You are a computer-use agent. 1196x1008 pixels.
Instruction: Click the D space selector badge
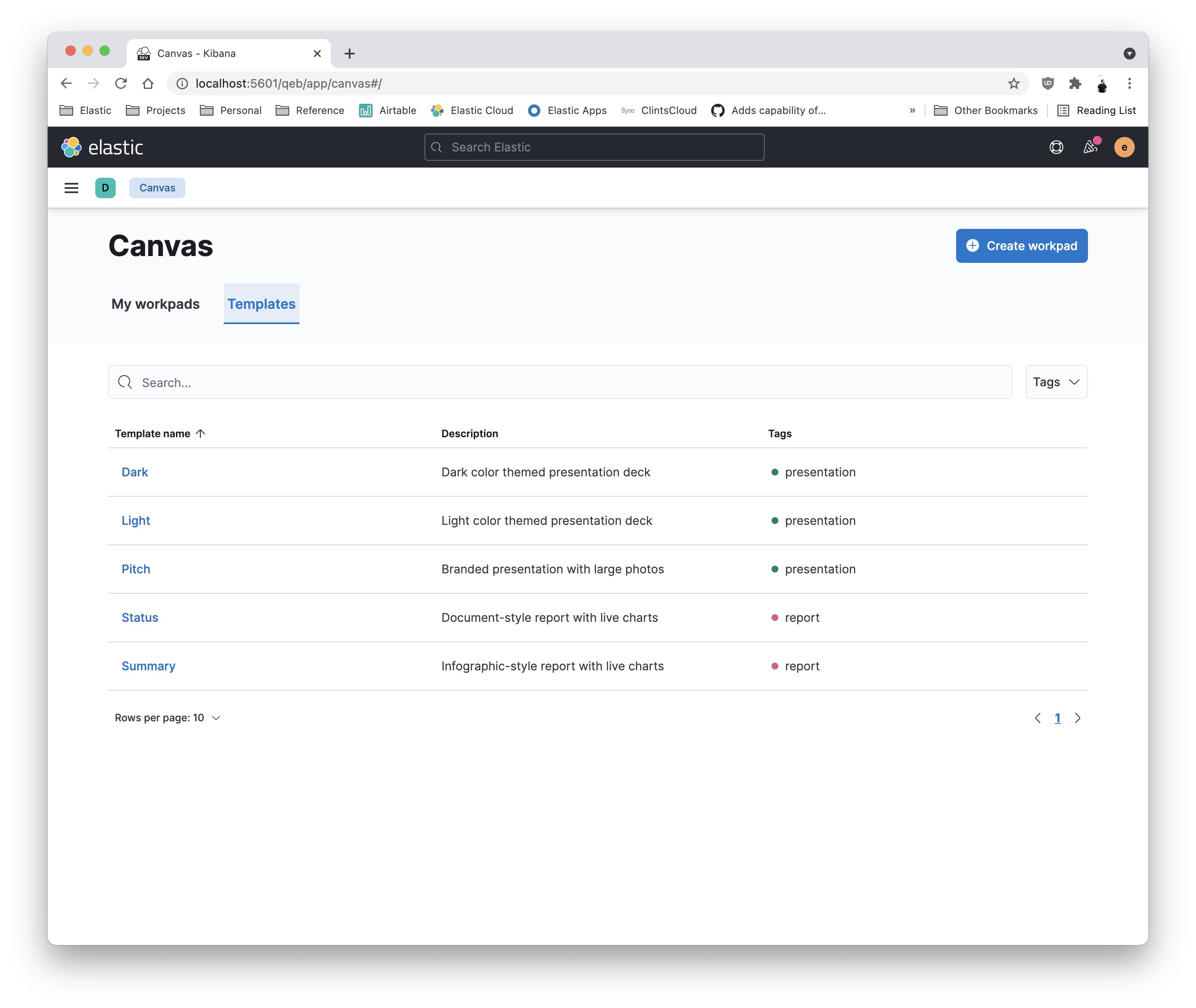pos(105,188)
